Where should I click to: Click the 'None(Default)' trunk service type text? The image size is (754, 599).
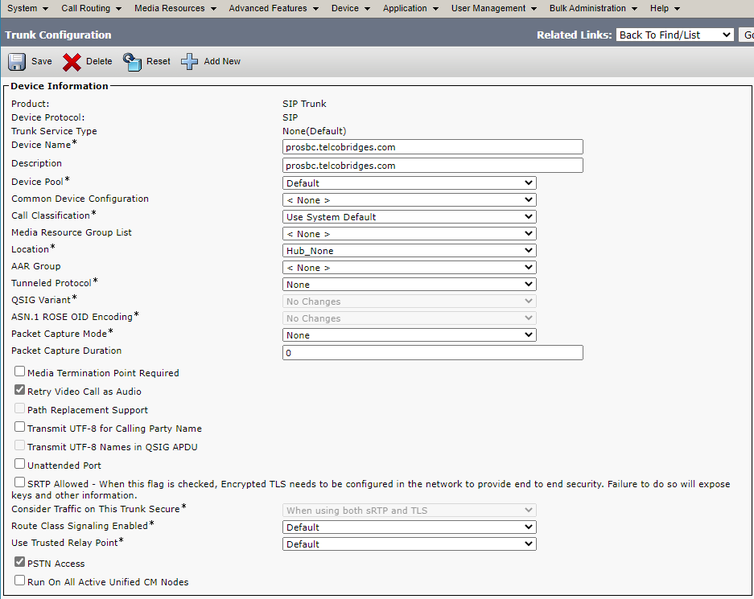click(x=314, y=131)
